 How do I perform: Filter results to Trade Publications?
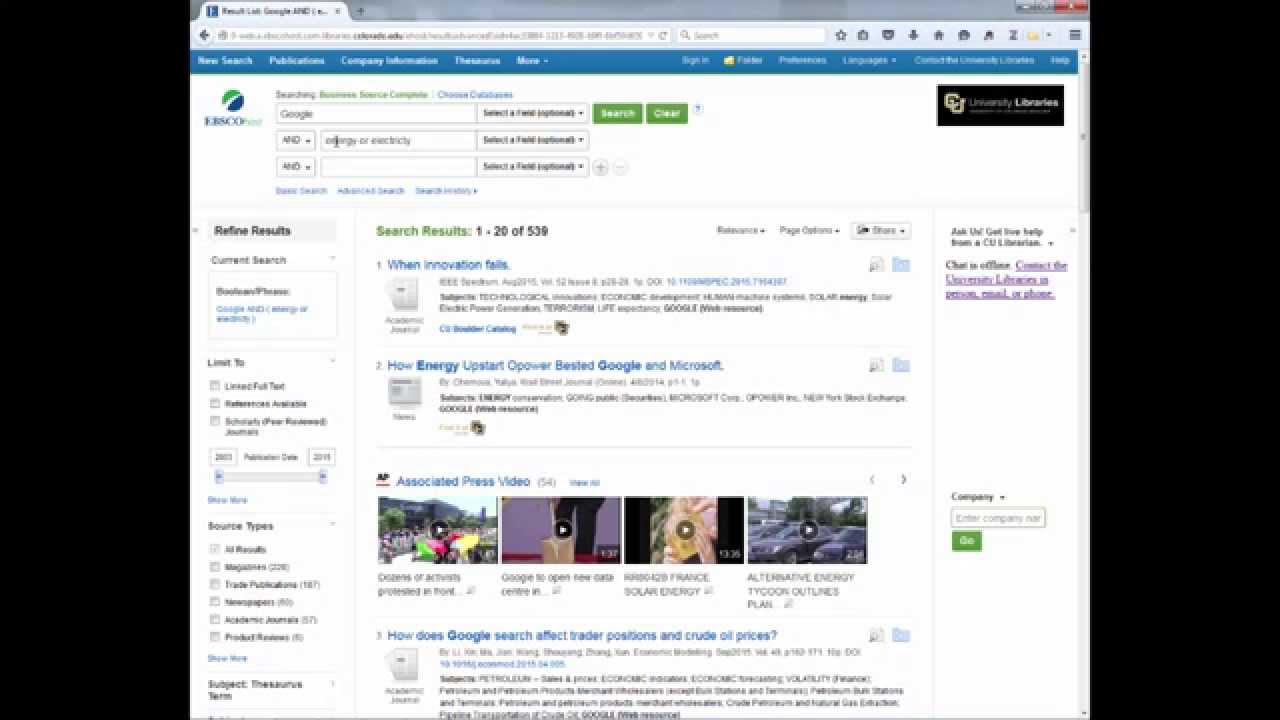[x=215, y=584]
